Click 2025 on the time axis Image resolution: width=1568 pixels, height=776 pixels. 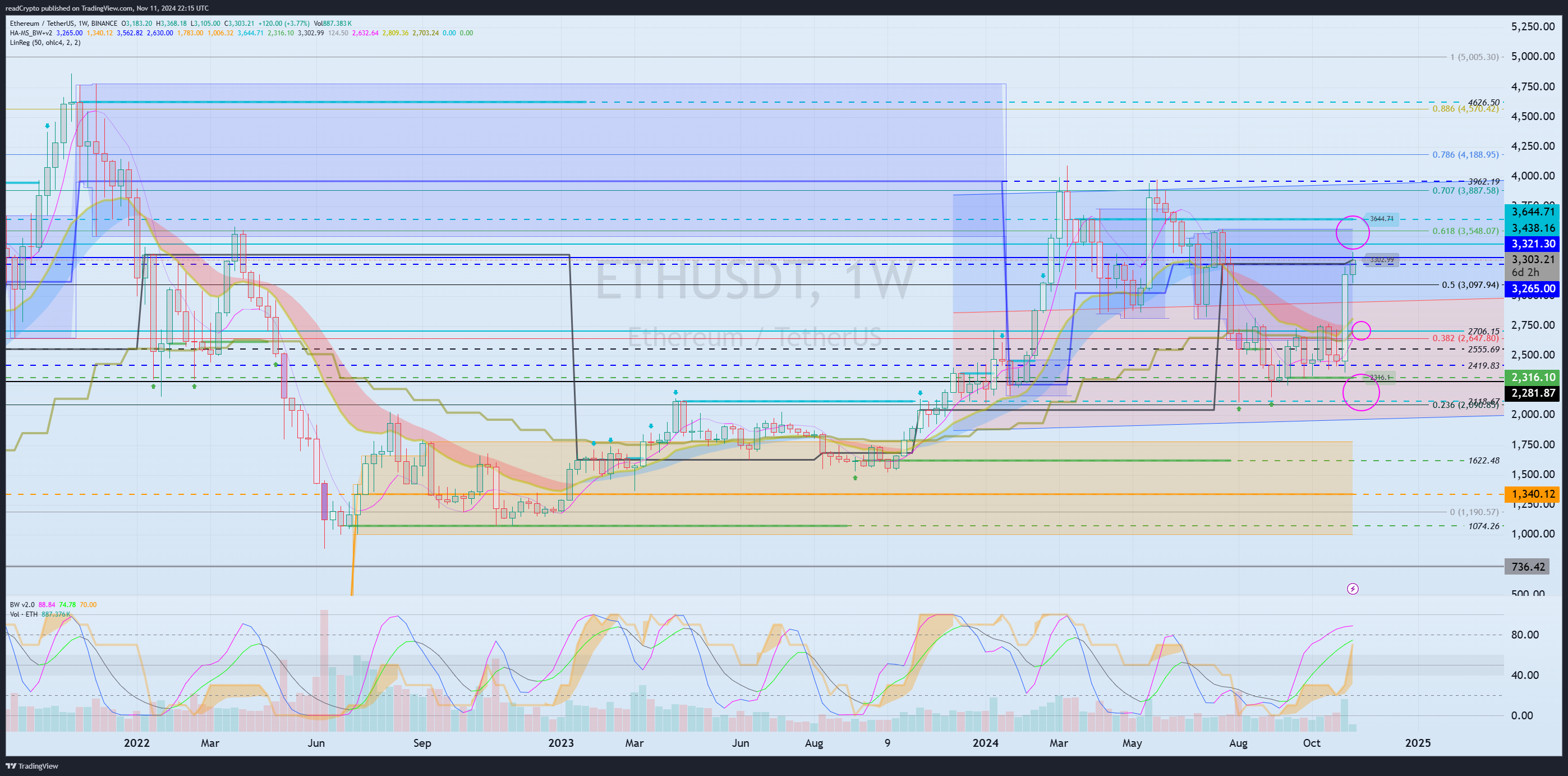pyautogui.click(x=1418, y=742)
